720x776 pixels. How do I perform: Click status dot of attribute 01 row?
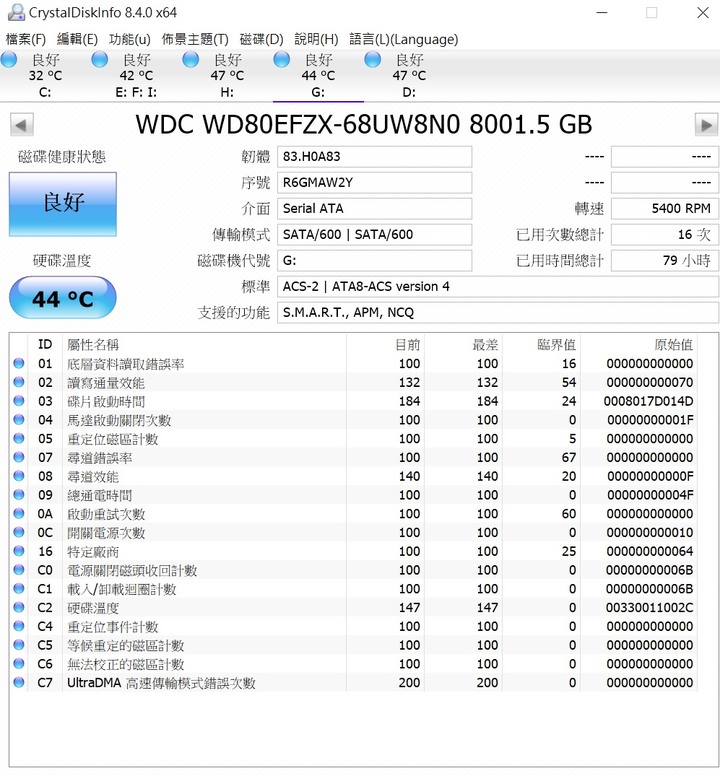pyautogui.click(x=19, y=363)
